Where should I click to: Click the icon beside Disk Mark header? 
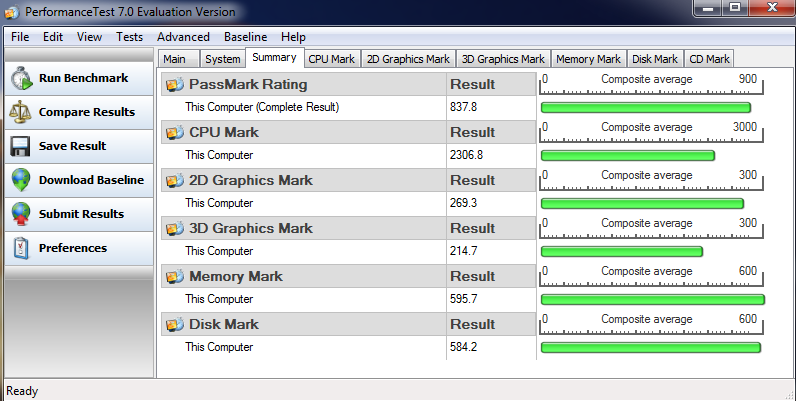pos(175,324)
